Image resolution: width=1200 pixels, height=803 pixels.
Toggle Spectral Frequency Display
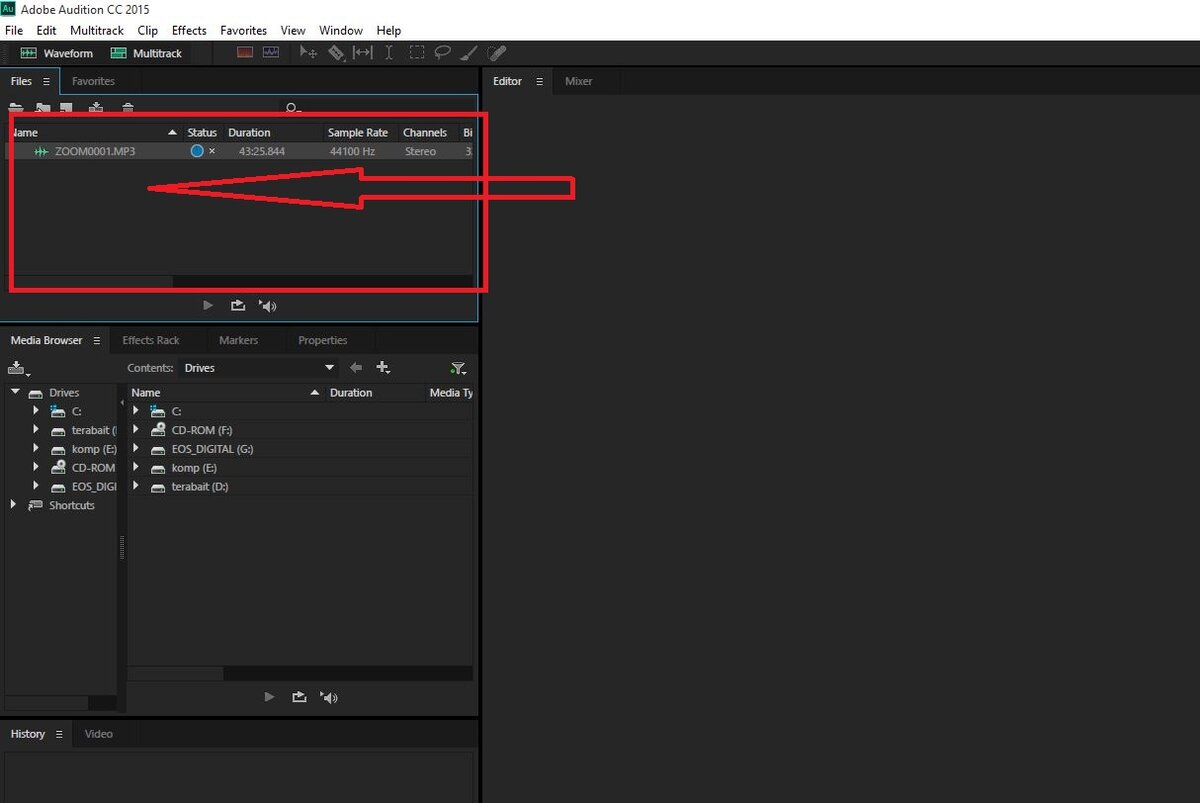(245, 53)
